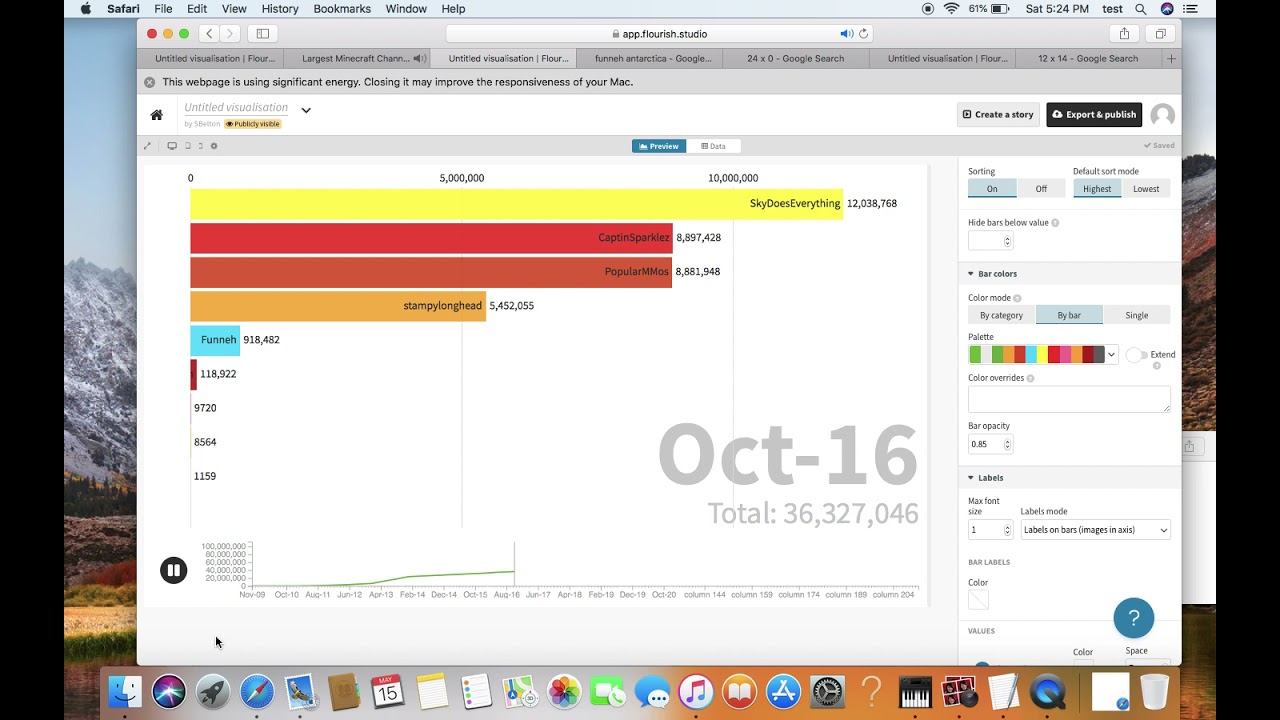Screen dimensions: 1280x720
Task: Switch to funneh antarctica Google tab
Action: tap(650, 59)
